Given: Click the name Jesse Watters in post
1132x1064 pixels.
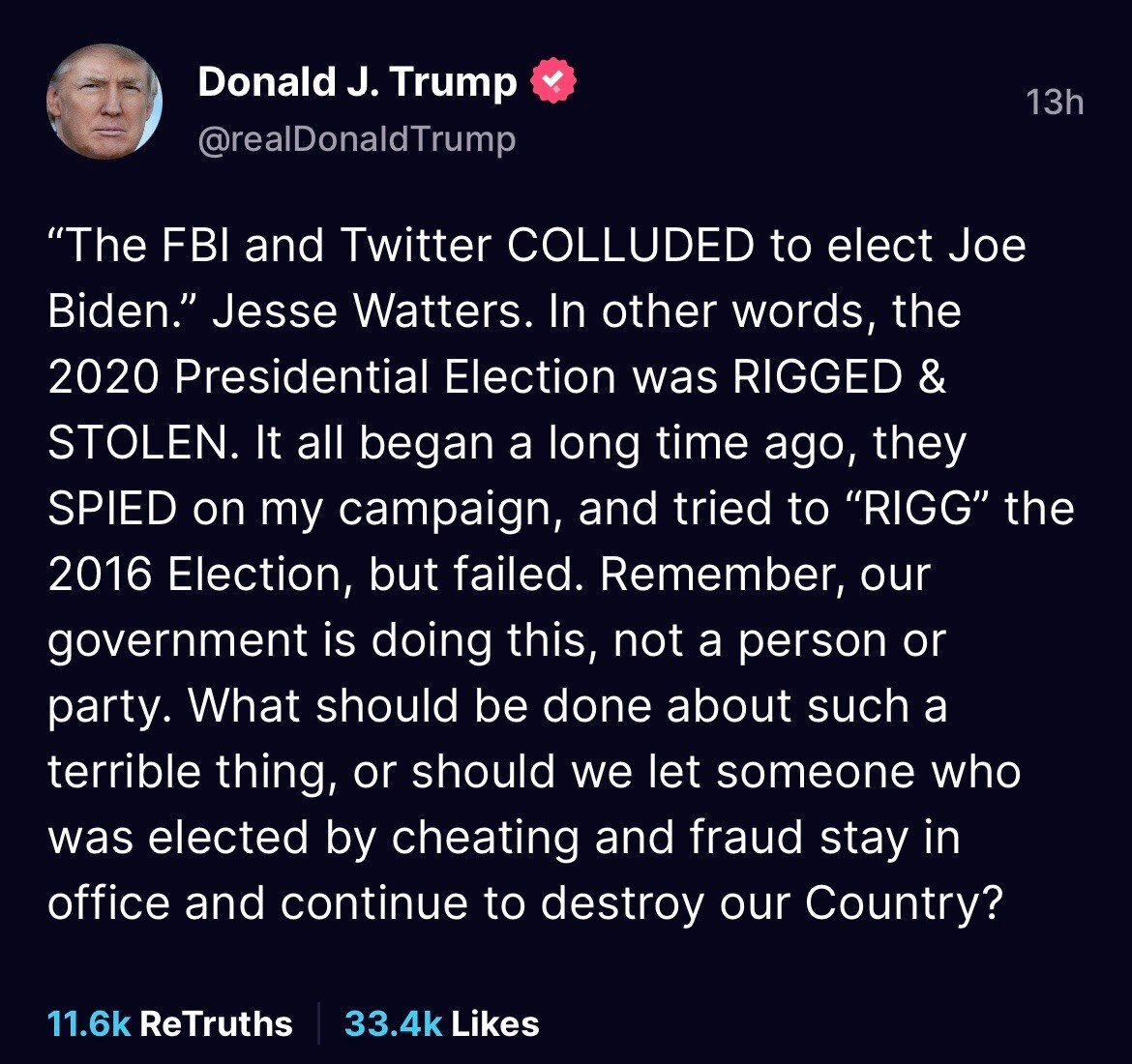Looking at the screenshot, I should (368, 312).
